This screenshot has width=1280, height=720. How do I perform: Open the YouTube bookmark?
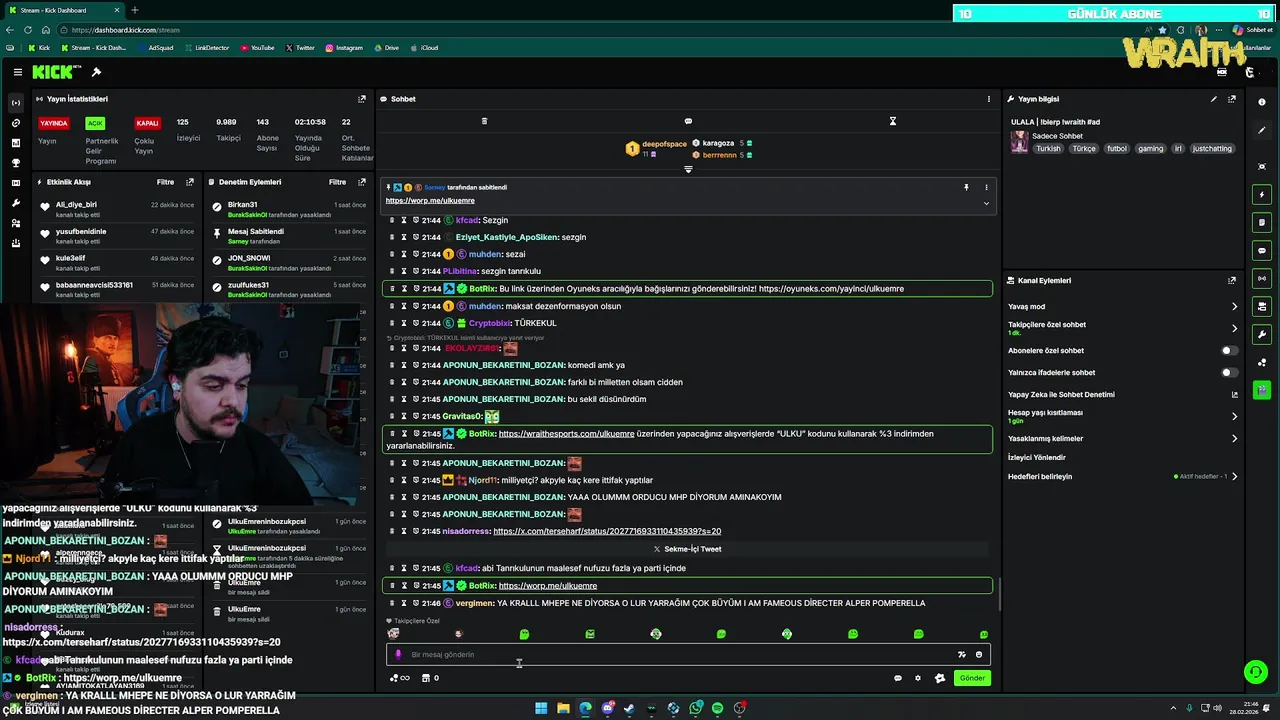tap(256, 48)
